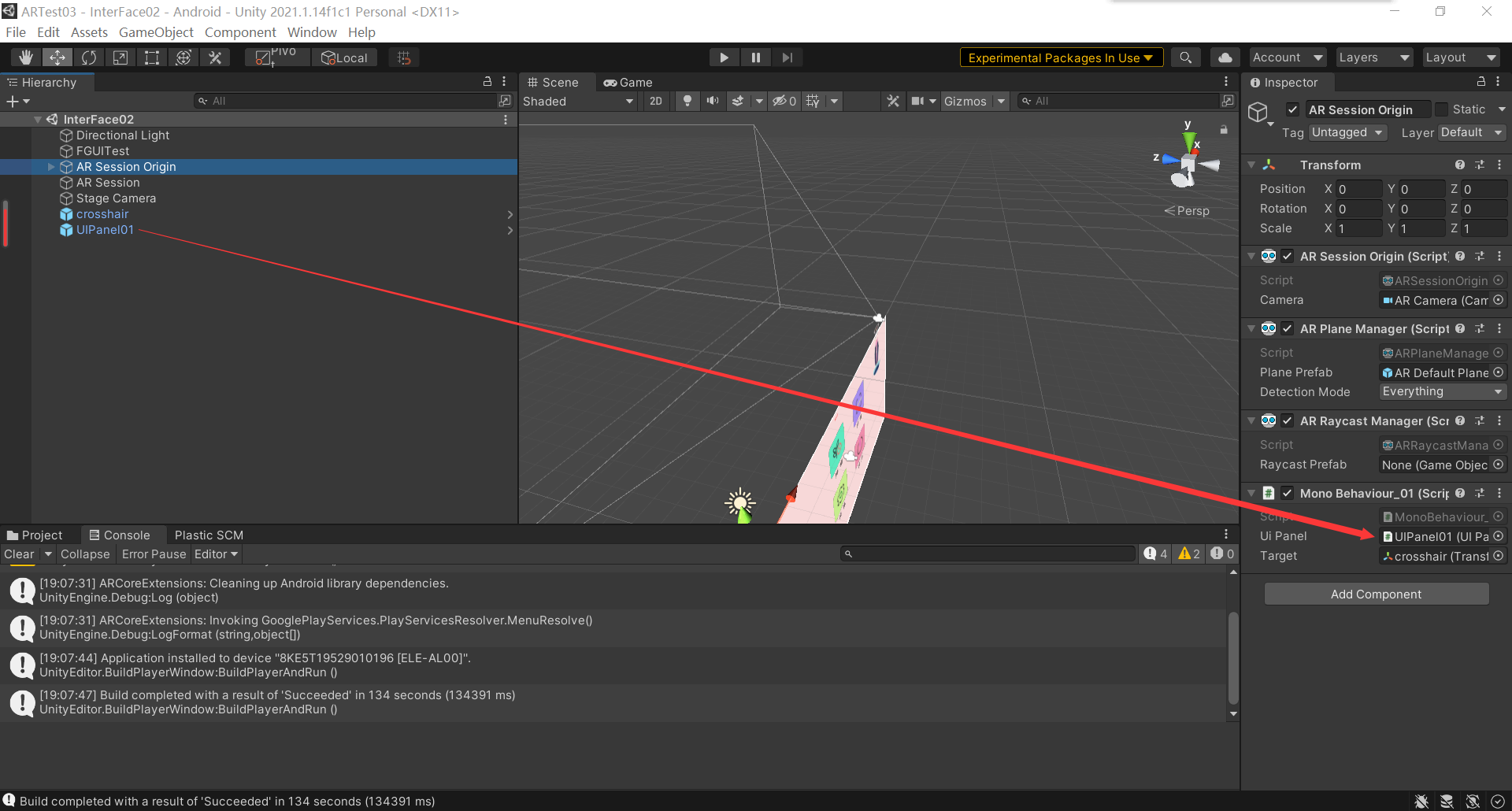Pick object for Camera field
The width and height of the screenshot is (1512, 811).
click(1499, 300)
